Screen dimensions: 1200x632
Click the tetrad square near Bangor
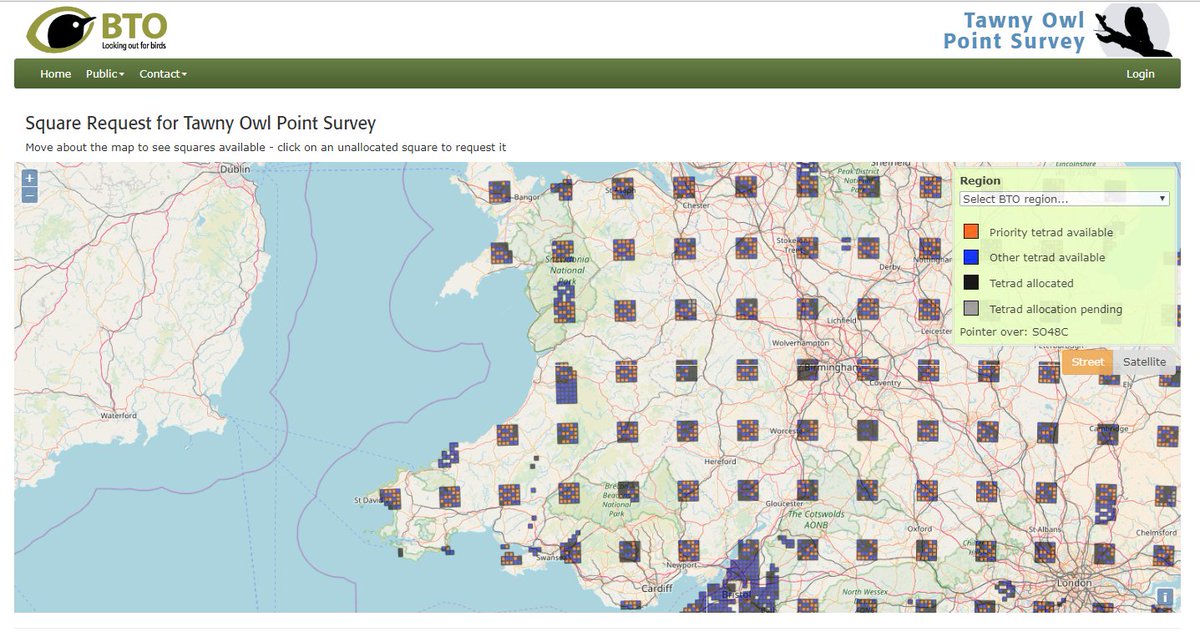click(499, 191)
